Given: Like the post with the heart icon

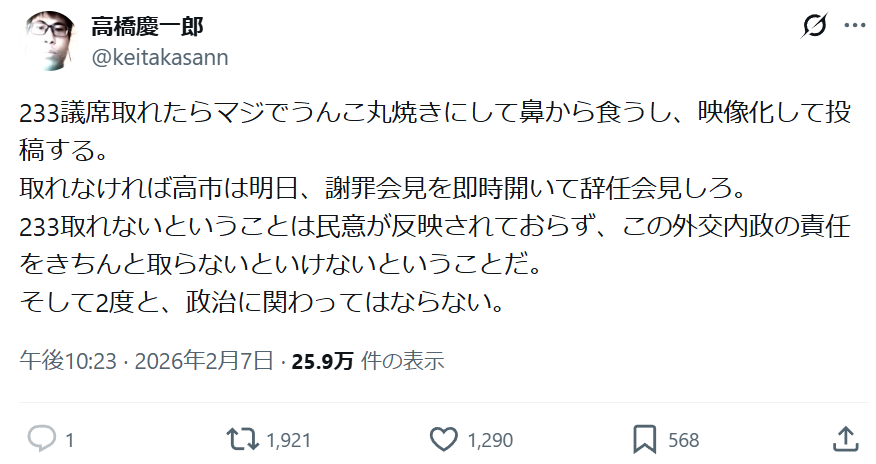Looking at the screenshot, I should coord(442,439).
